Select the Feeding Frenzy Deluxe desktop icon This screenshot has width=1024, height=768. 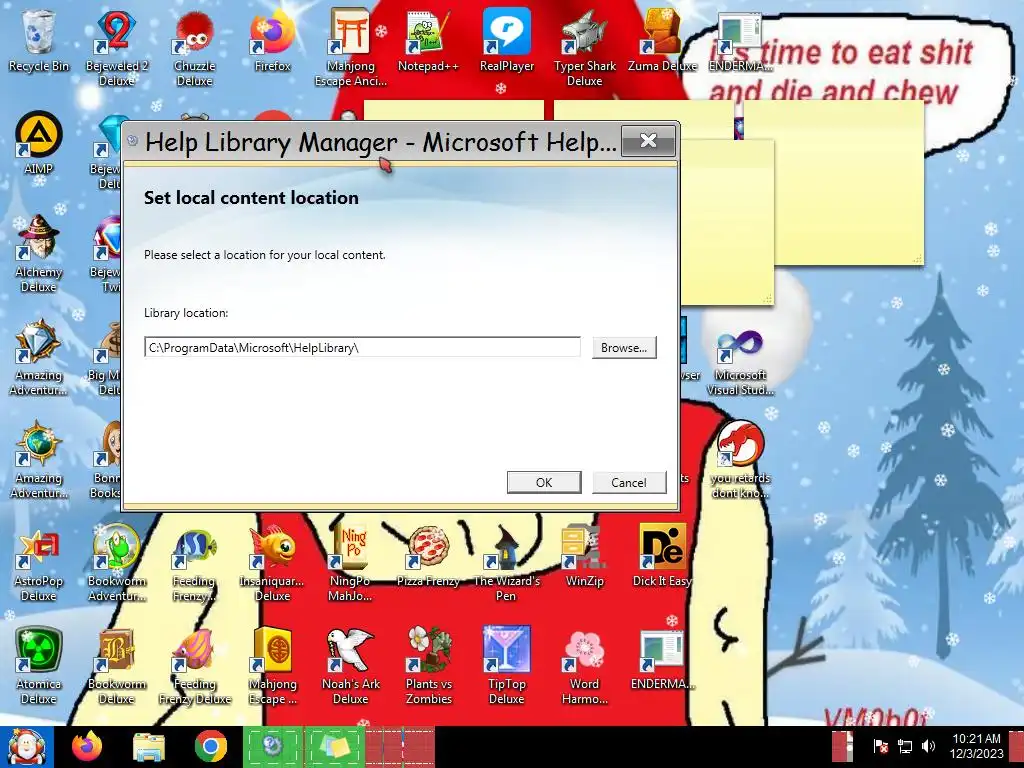(x=194, y=666)
